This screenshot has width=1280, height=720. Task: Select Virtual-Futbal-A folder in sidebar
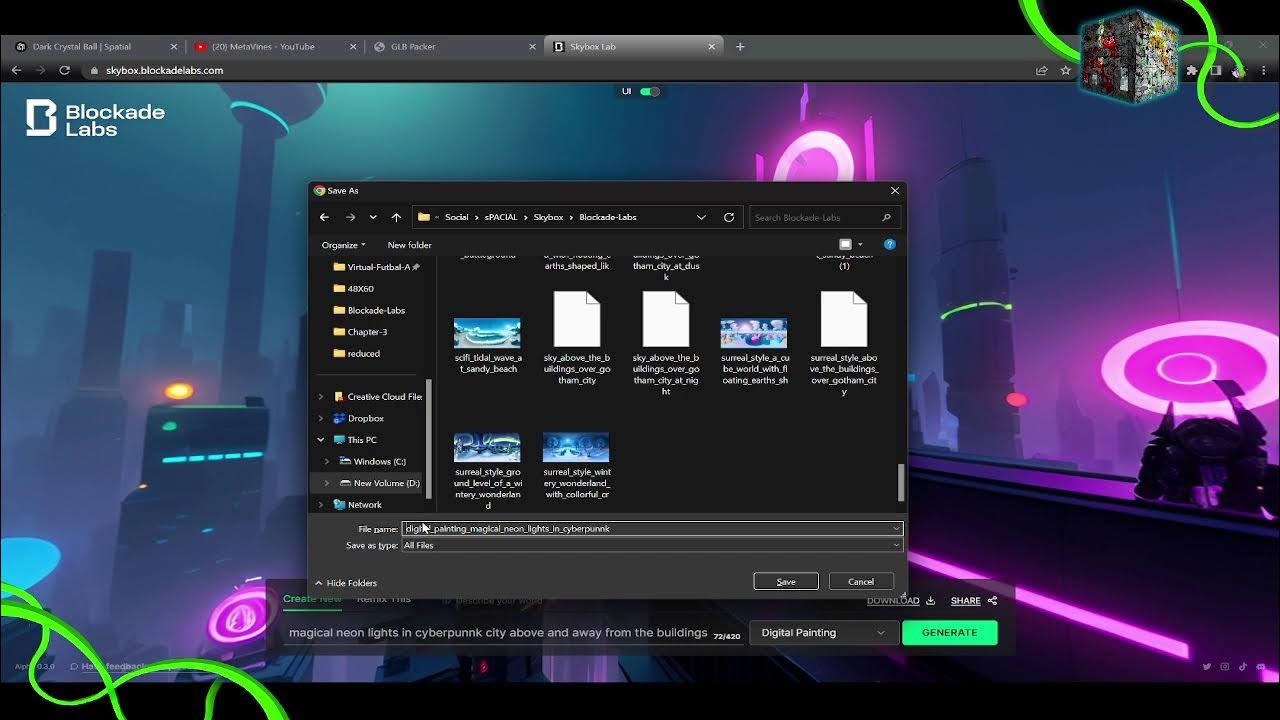[x=376, y=267]
